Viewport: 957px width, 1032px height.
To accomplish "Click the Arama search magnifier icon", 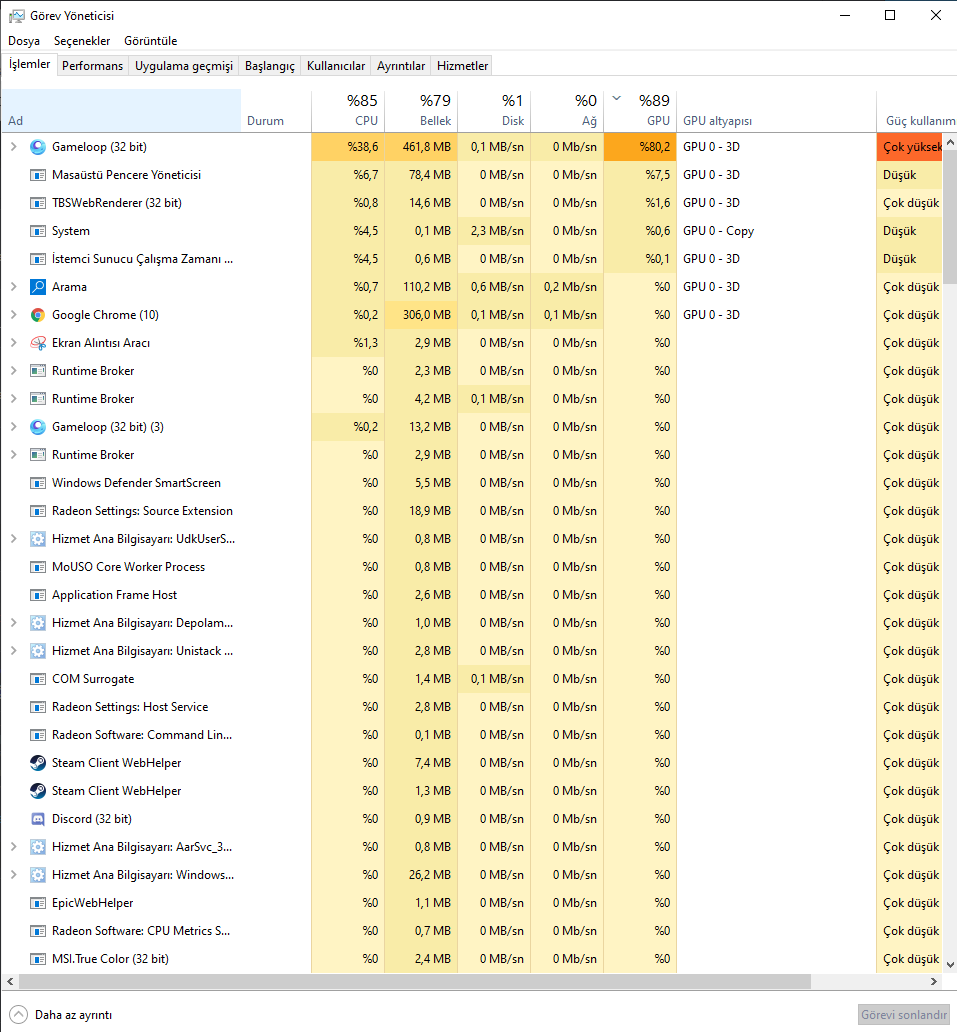I will (x=38, y=287).
